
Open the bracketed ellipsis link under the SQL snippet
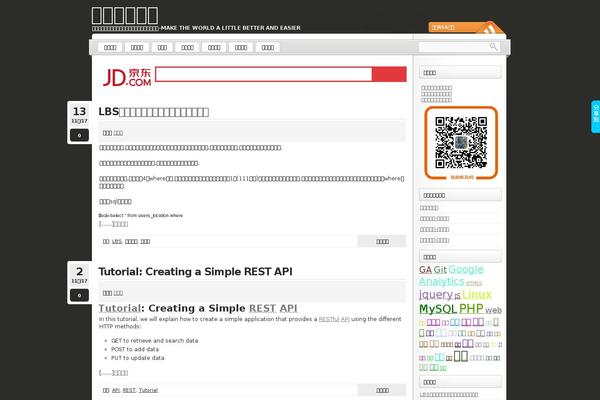click(x=113, y=224)
